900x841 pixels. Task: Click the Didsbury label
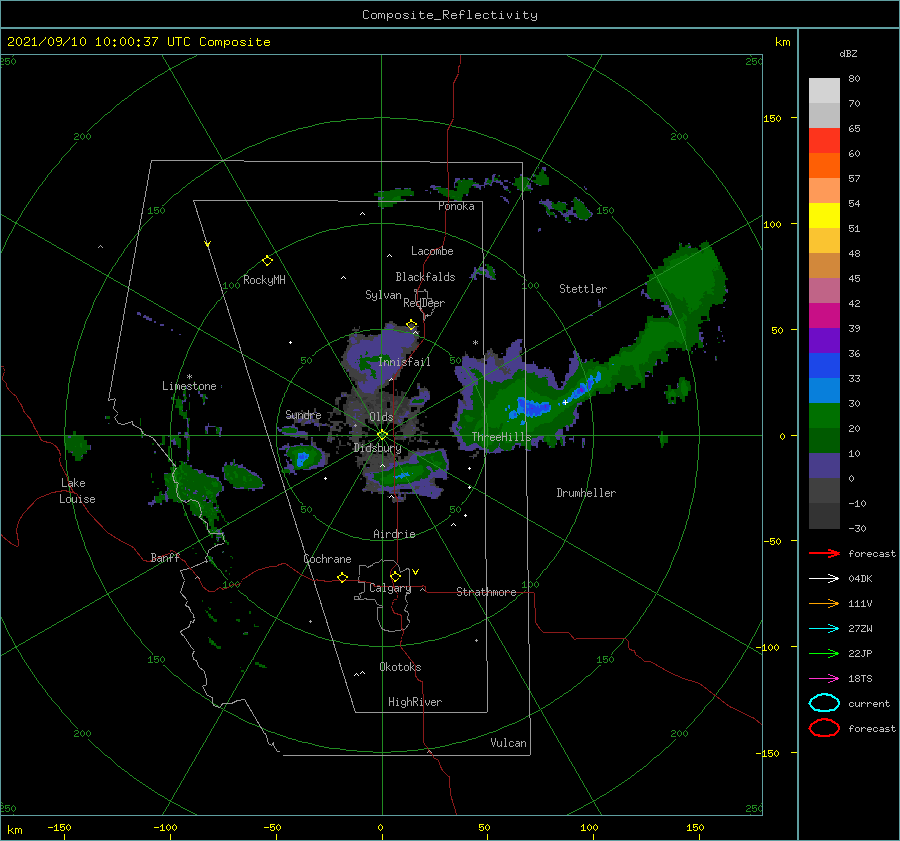pos(377,448)
